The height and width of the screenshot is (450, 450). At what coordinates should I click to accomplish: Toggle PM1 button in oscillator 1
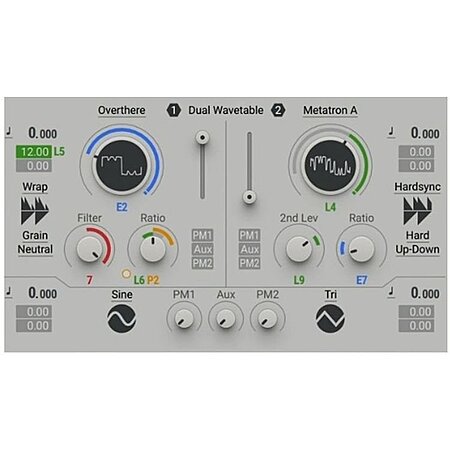click(x=202, y=235)
